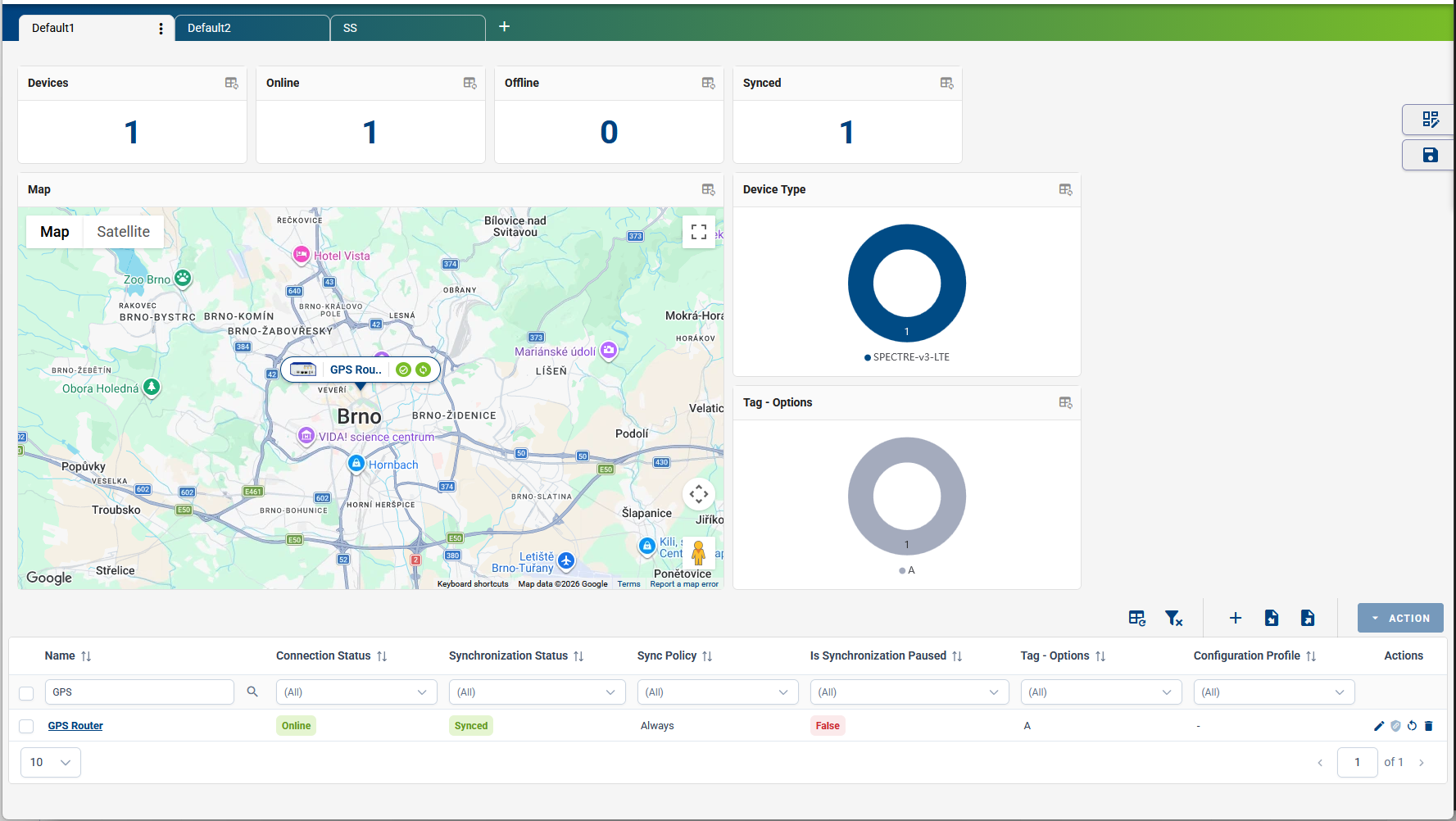
Task: Open the Tag - Options filter dropdown
Action: click(x=1101, y=692)
